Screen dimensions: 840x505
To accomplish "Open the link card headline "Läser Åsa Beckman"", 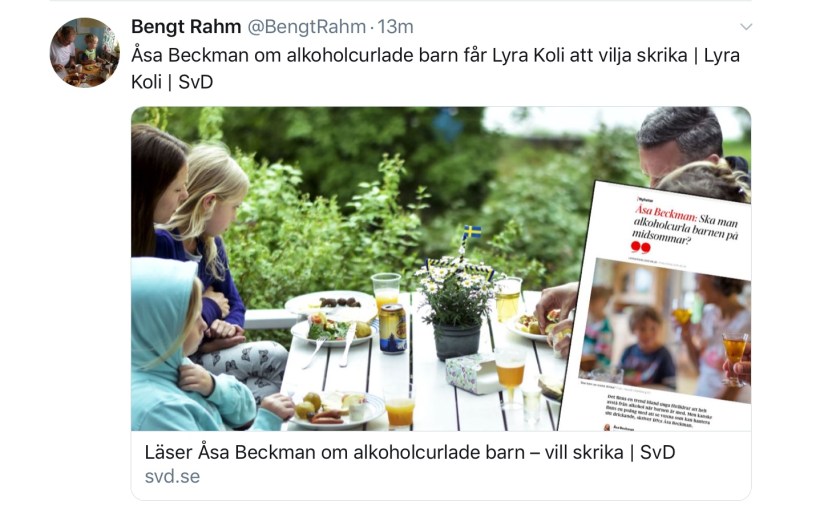I will (410, 453).
